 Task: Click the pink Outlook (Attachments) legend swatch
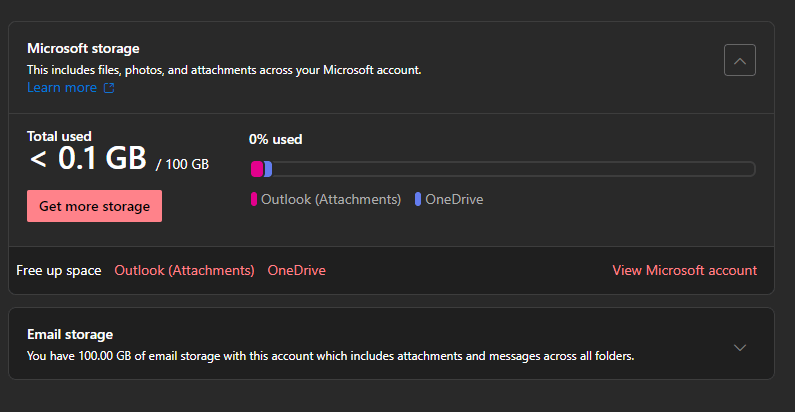[254, 199]
